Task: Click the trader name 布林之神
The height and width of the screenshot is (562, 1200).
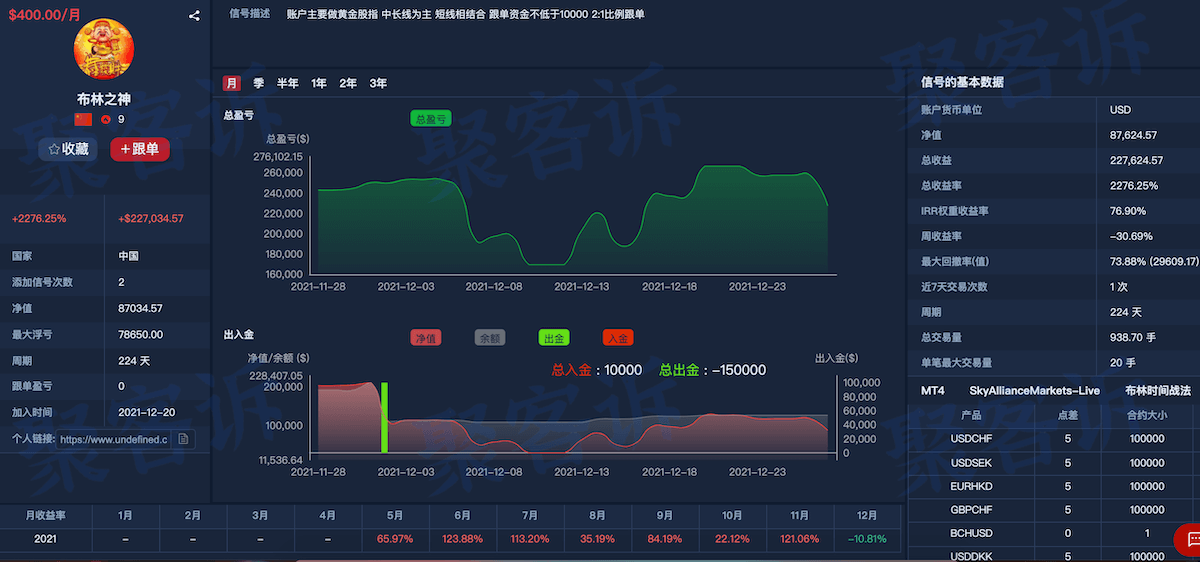Action: [x=104, y=99]
